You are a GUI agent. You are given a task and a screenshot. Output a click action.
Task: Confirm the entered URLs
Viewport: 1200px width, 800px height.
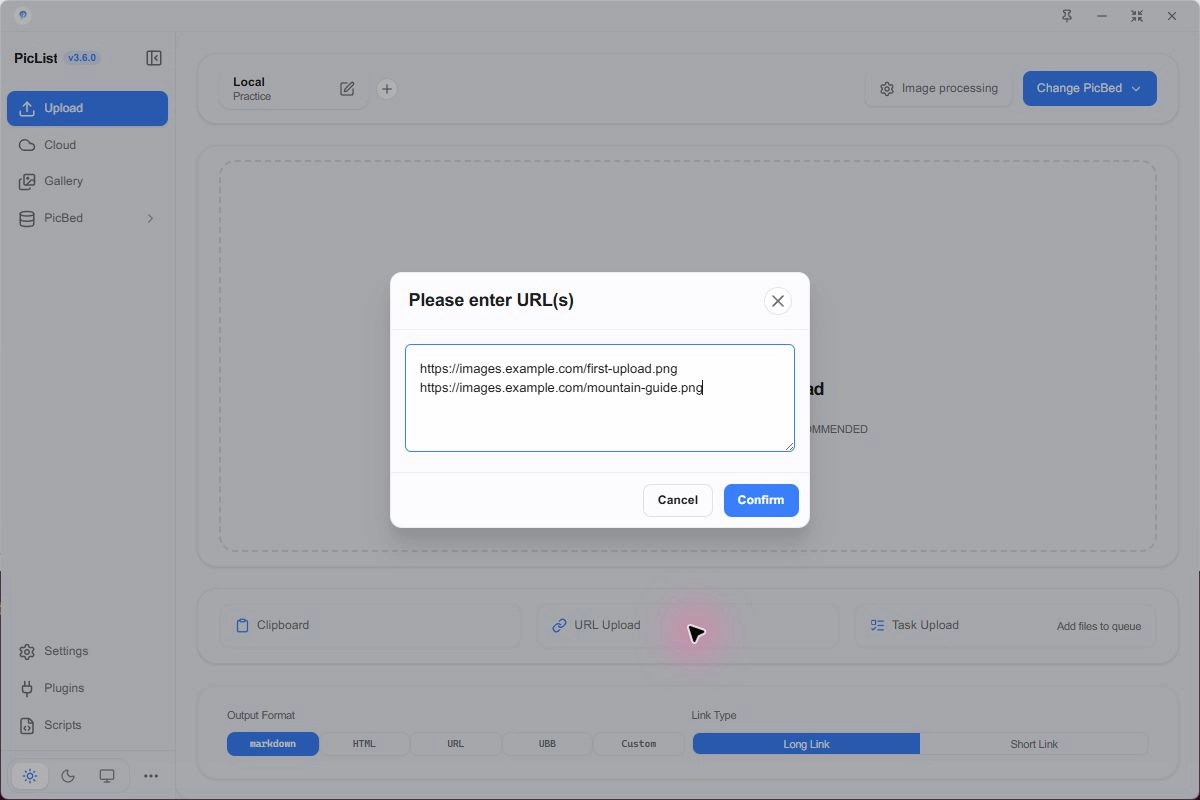click(761, 500)
